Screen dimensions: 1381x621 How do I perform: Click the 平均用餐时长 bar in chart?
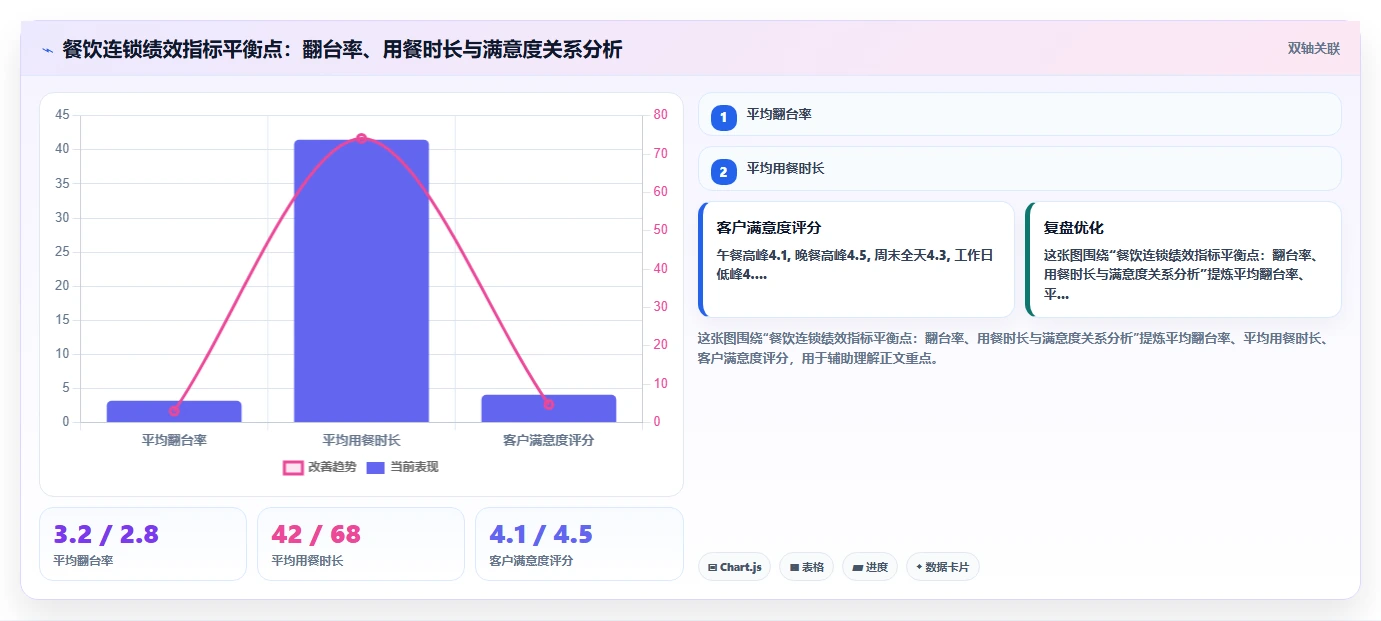click(361, 281)
